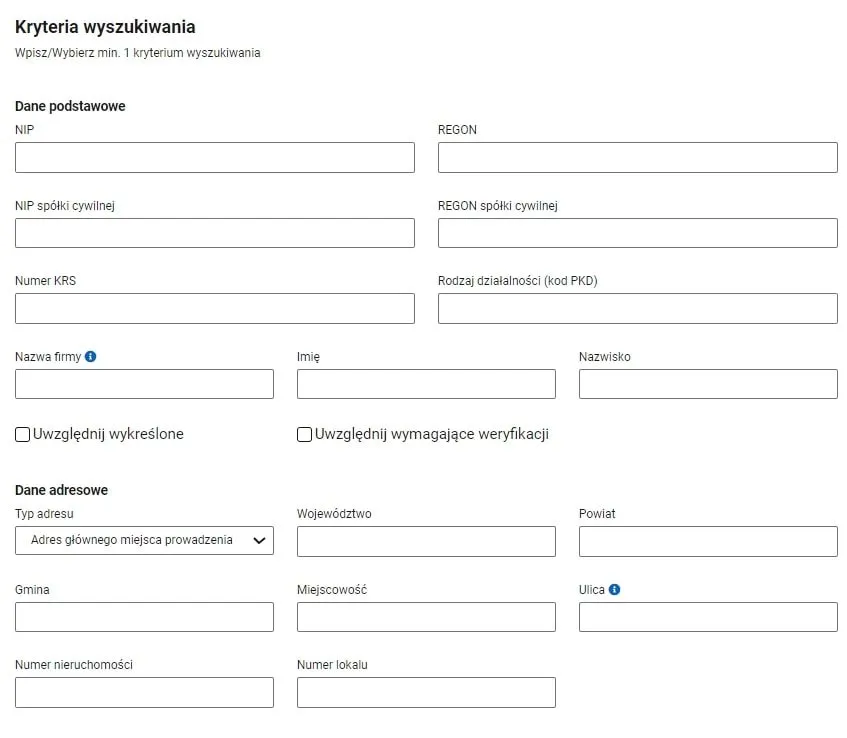Click inside the NIP input field
847x738 pixels.
[214, 157]
